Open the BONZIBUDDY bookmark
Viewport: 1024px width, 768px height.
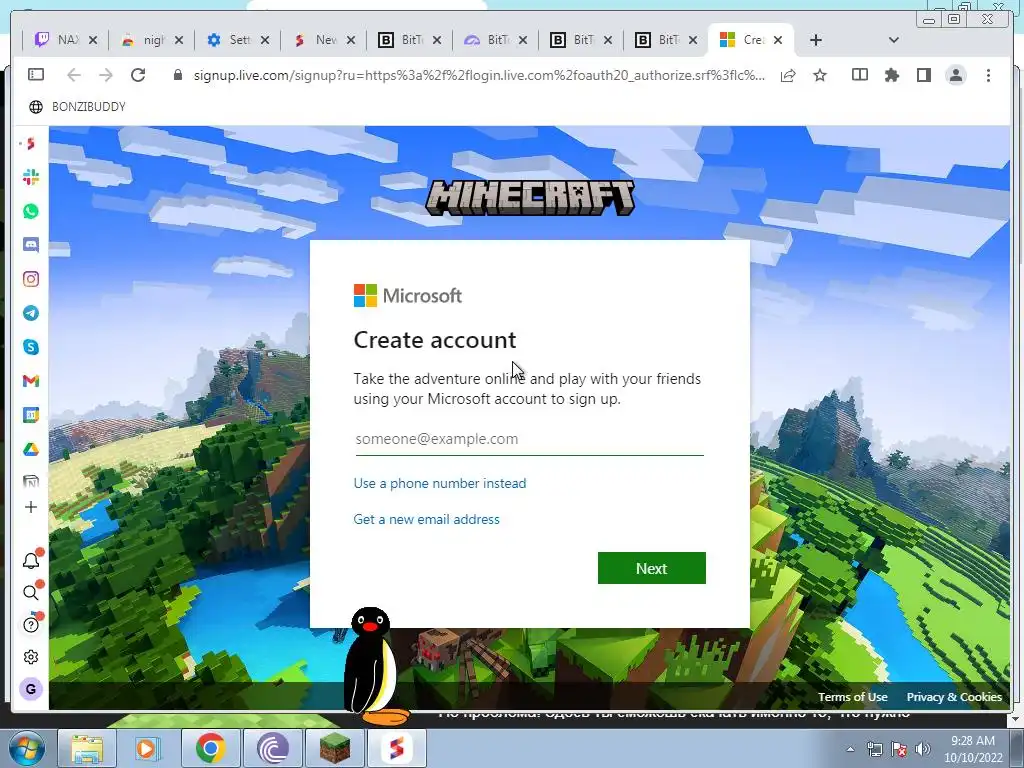coord(77,106)
